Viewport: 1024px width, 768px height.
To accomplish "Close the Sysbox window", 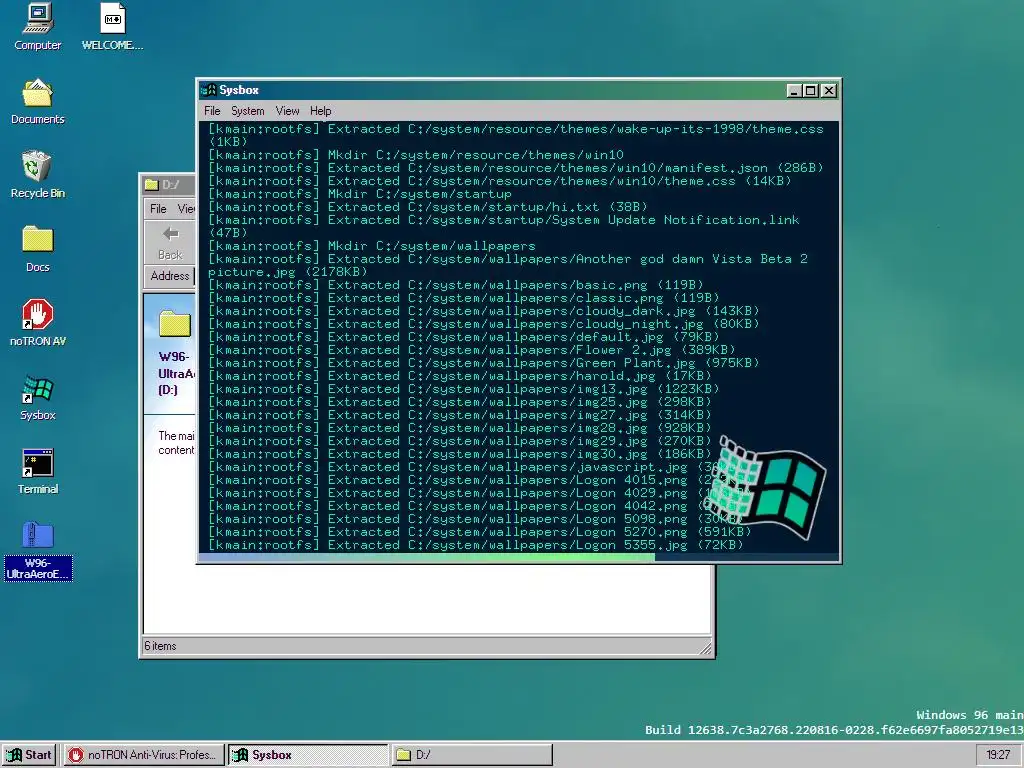I will (829, 91).
